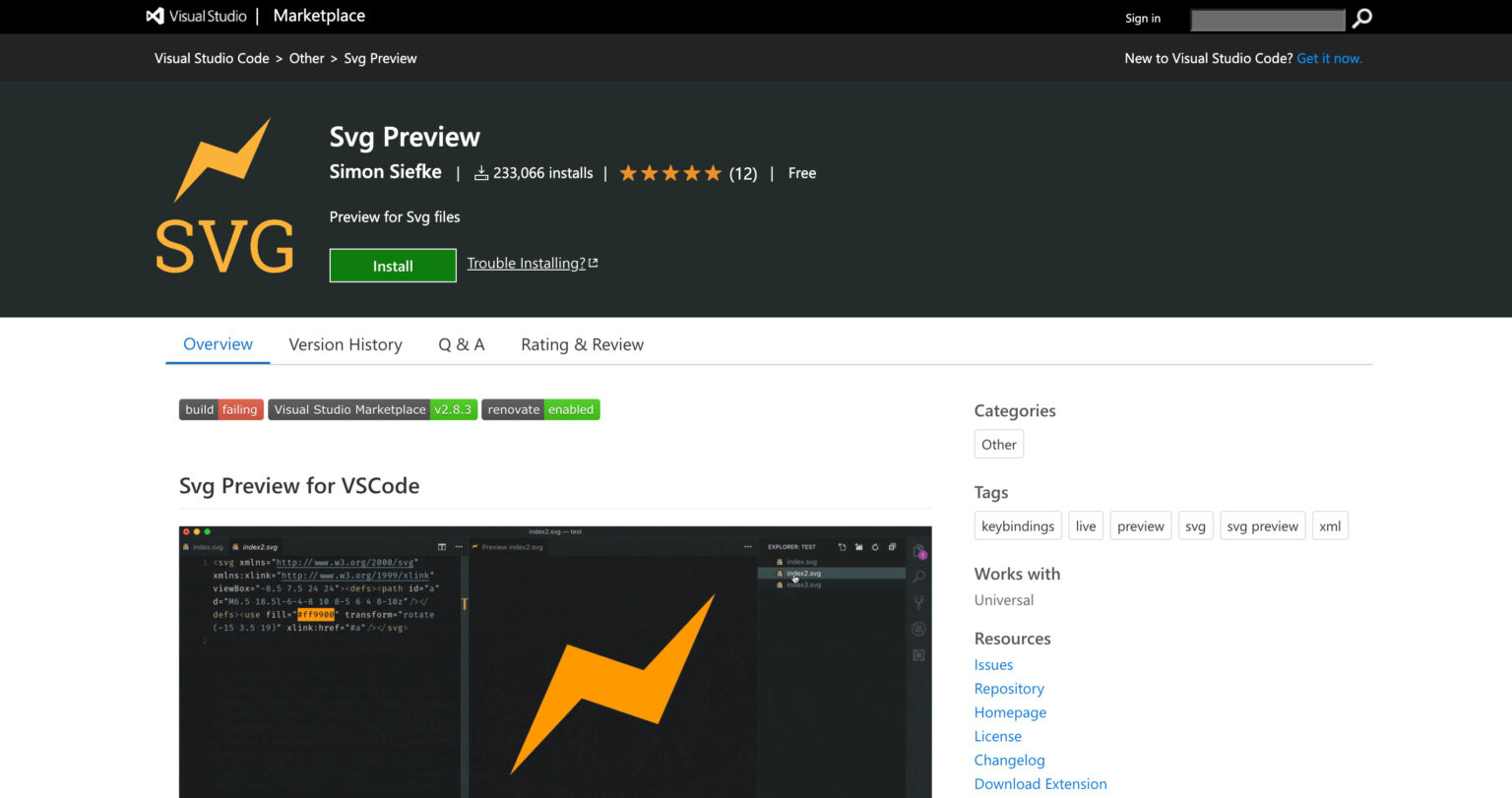Open the Rating & Review tab
Image resolution: width=1512 pixels, height=798 pixels.
582,344
